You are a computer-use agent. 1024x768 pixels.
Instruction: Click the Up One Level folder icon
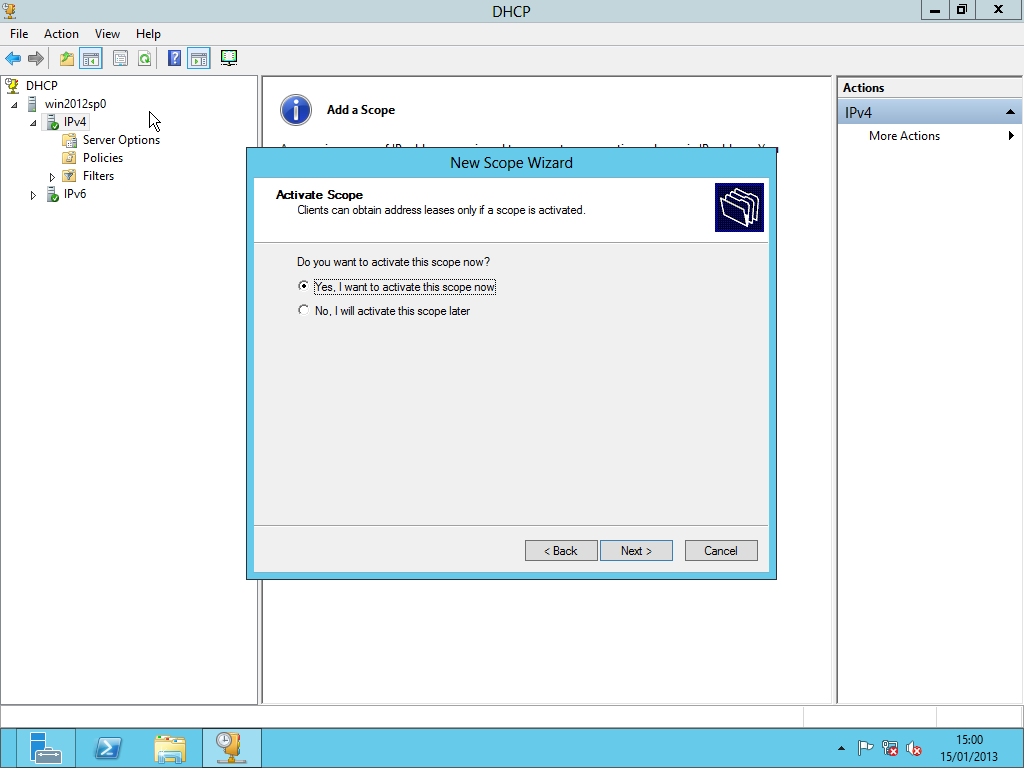pyautogui.click(x=67, y=59)
